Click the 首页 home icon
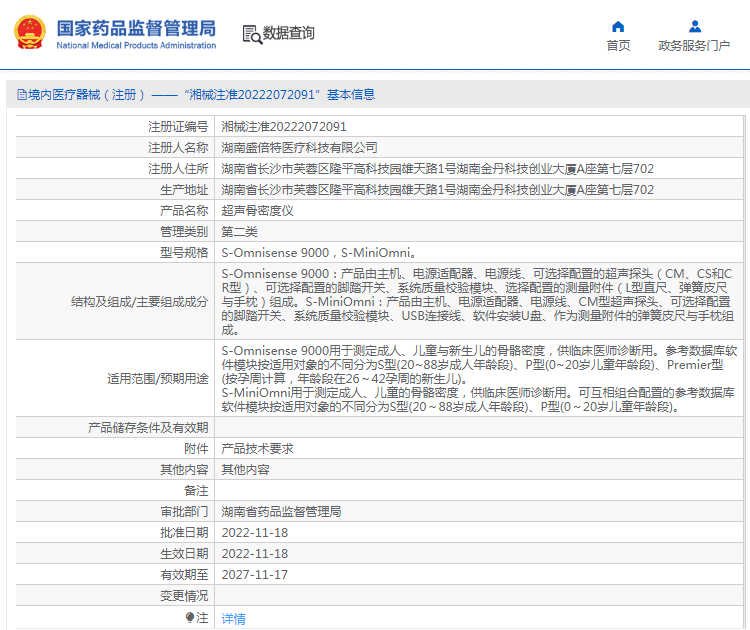 tap(618, 27)
